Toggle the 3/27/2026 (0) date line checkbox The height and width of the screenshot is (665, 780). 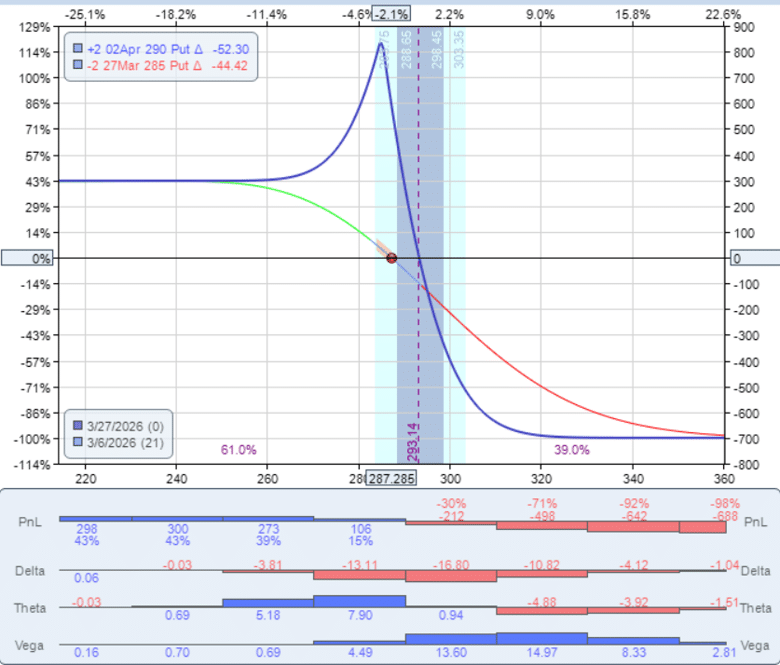coord(78,425)
